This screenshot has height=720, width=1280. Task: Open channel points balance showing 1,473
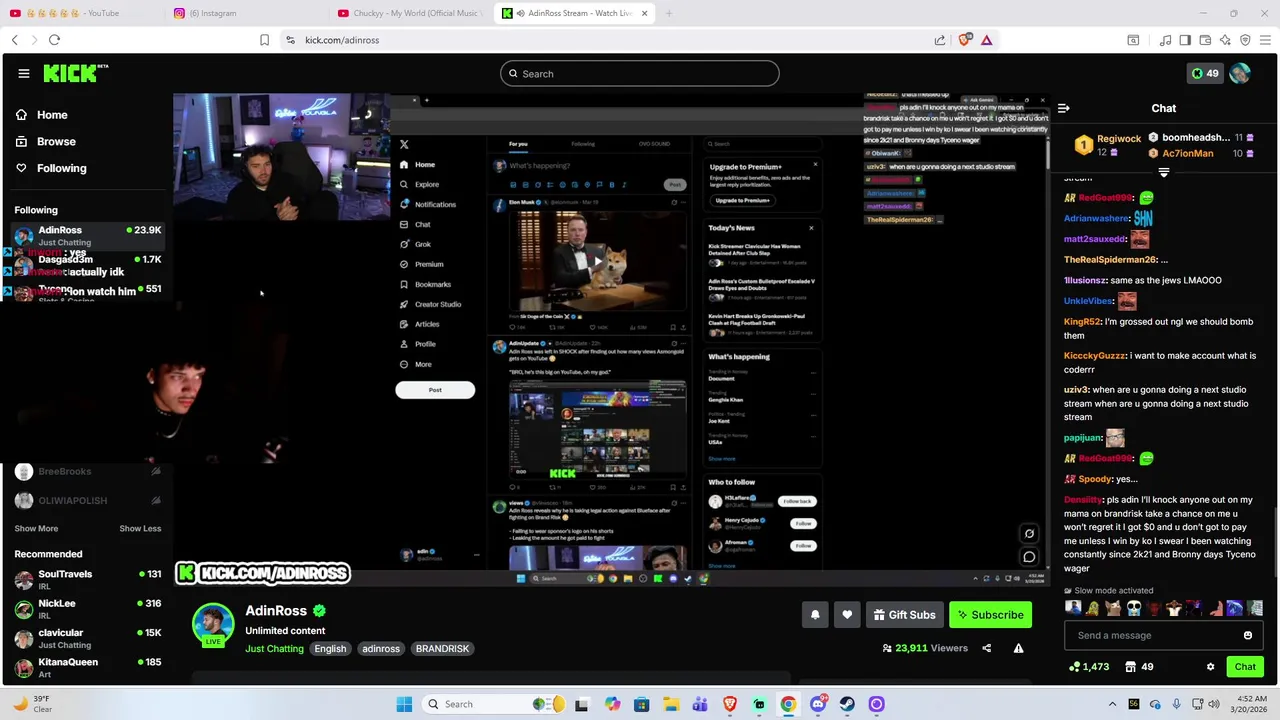click(x=1089, y=667)
